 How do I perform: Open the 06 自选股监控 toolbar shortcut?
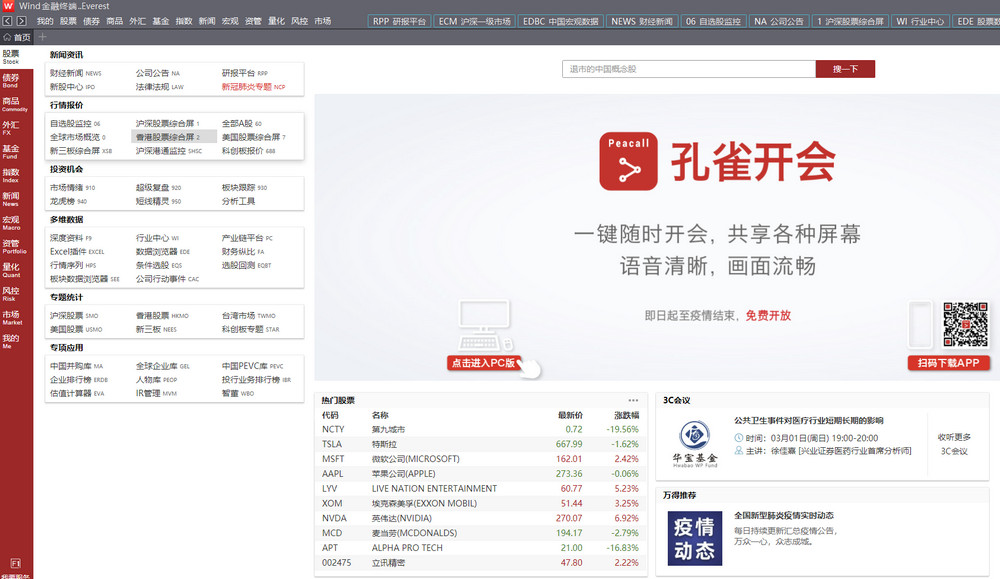pos(713,21)
